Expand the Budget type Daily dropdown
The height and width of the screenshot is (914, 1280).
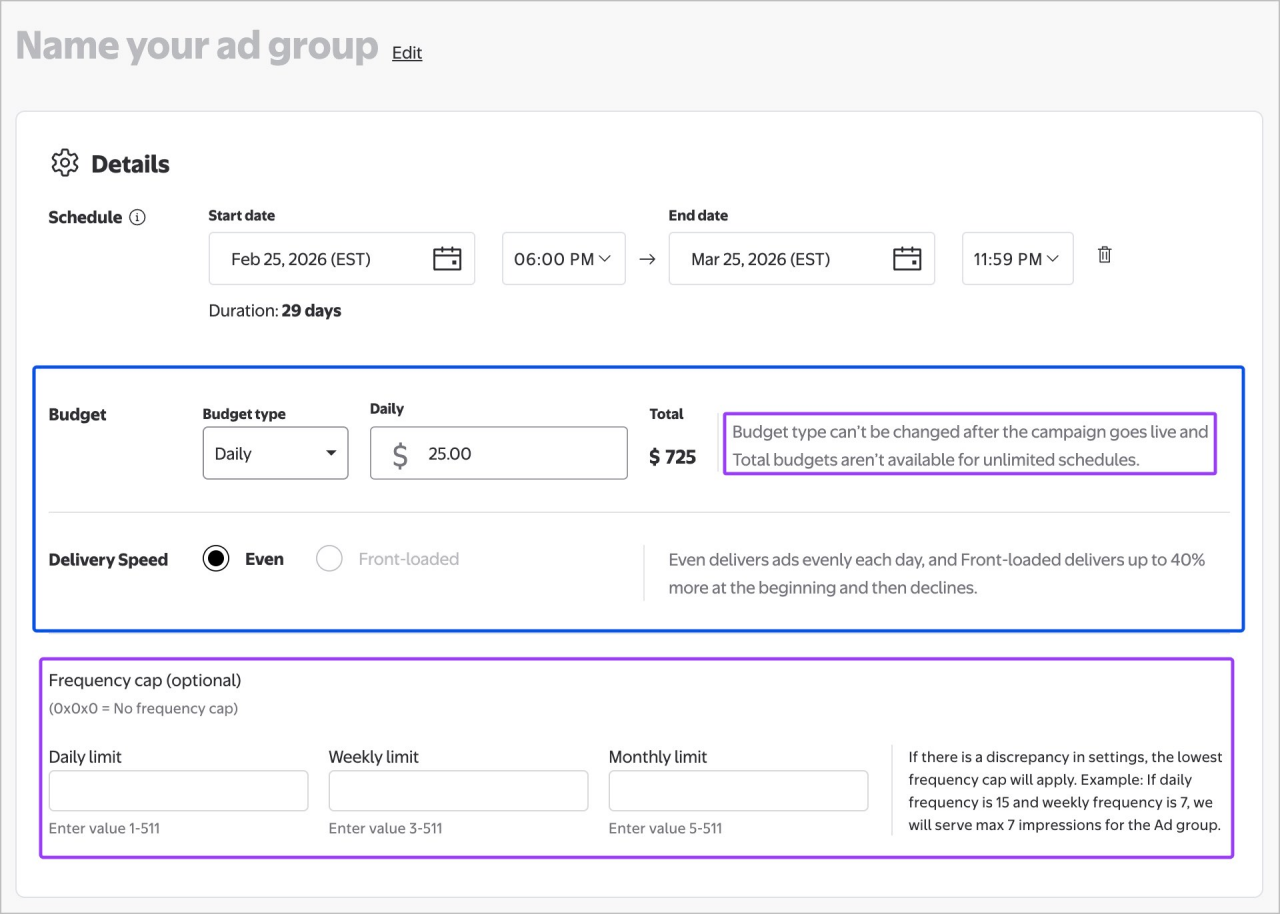click(x=275, y=453)
